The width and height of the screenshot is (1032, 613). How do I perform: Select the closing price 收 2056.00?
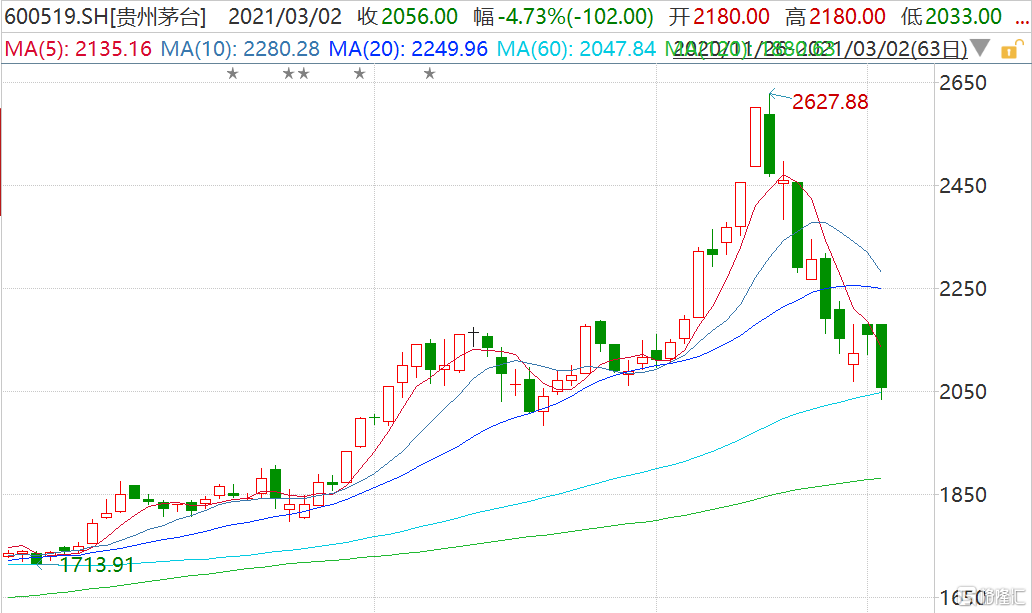(x=407, y=16)
